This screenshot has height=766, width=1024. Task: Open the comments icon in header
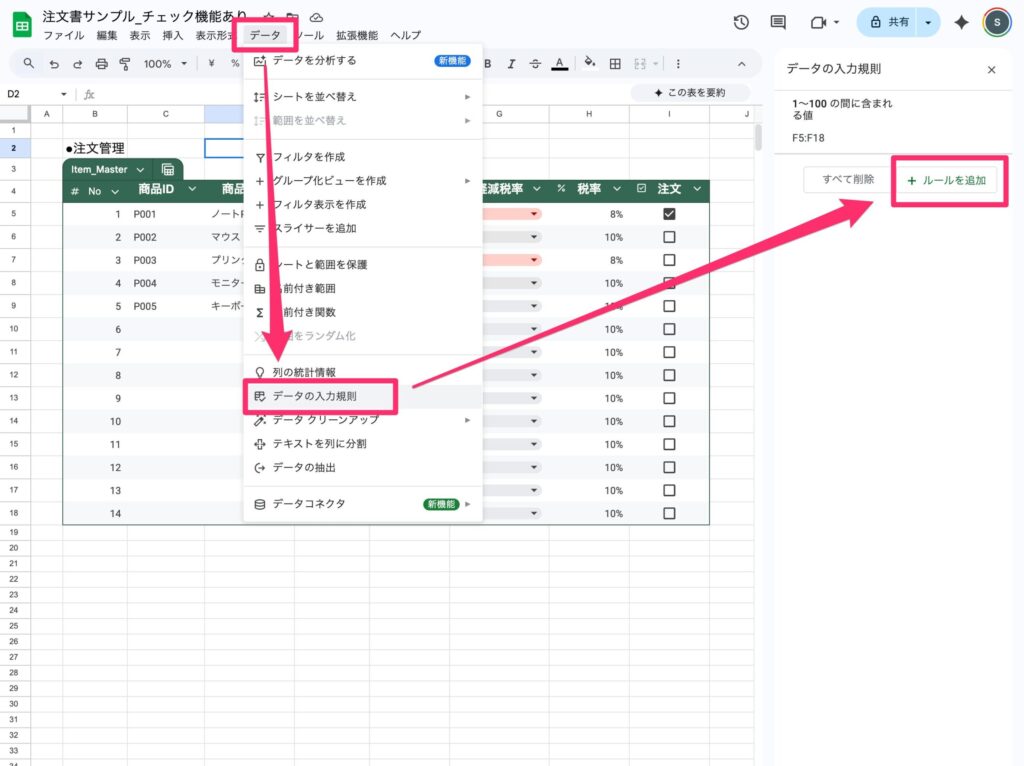pyautogui.click(x=778, y=22)
